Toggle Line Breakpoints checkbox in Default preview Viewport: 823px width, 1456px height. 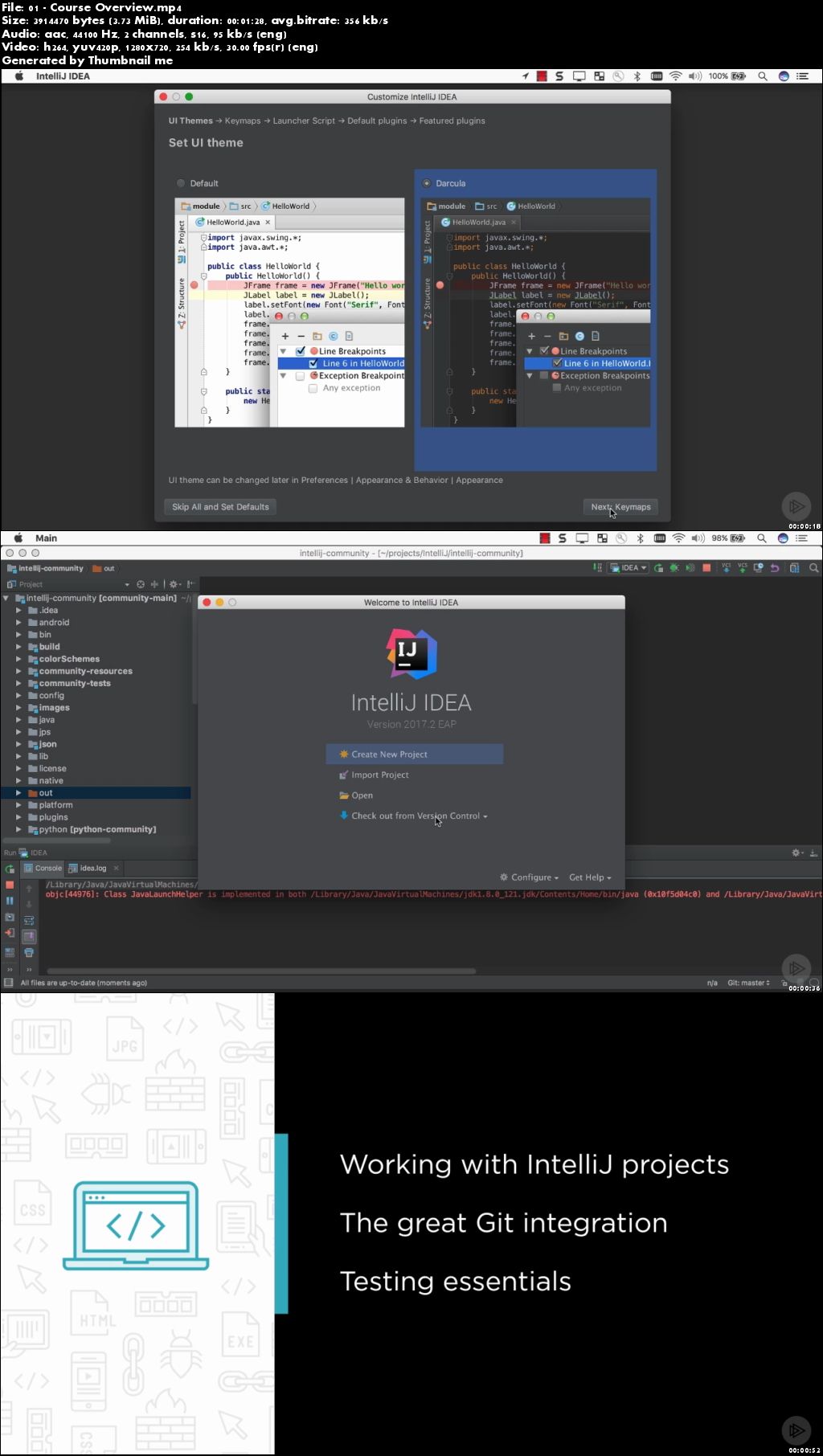300,351
